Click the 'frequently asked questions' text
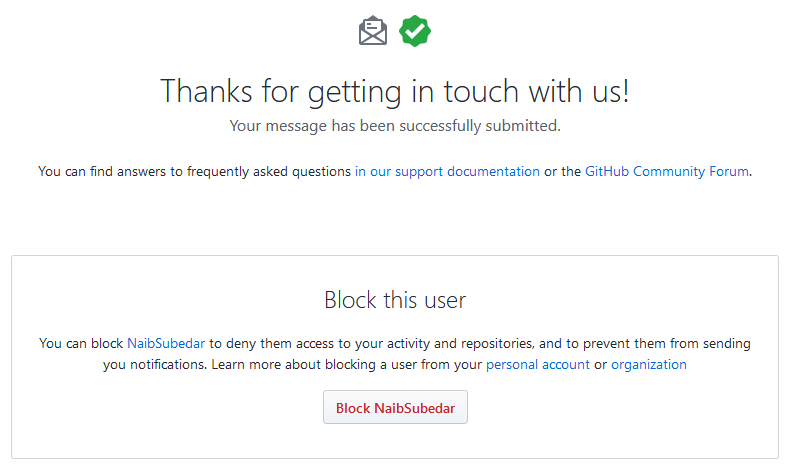Image resolution: width=791 pixels, height=466 pixels. [269, 171]
